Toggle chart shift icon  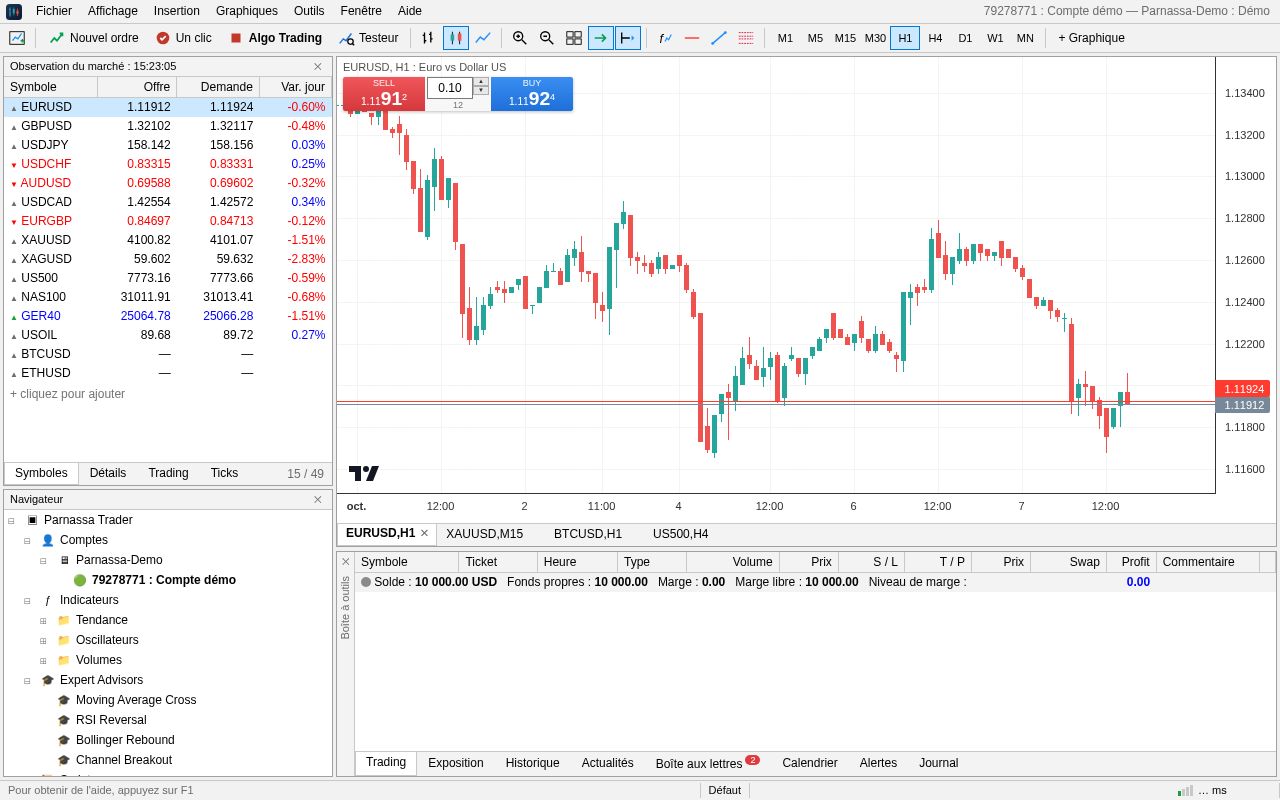628,38
